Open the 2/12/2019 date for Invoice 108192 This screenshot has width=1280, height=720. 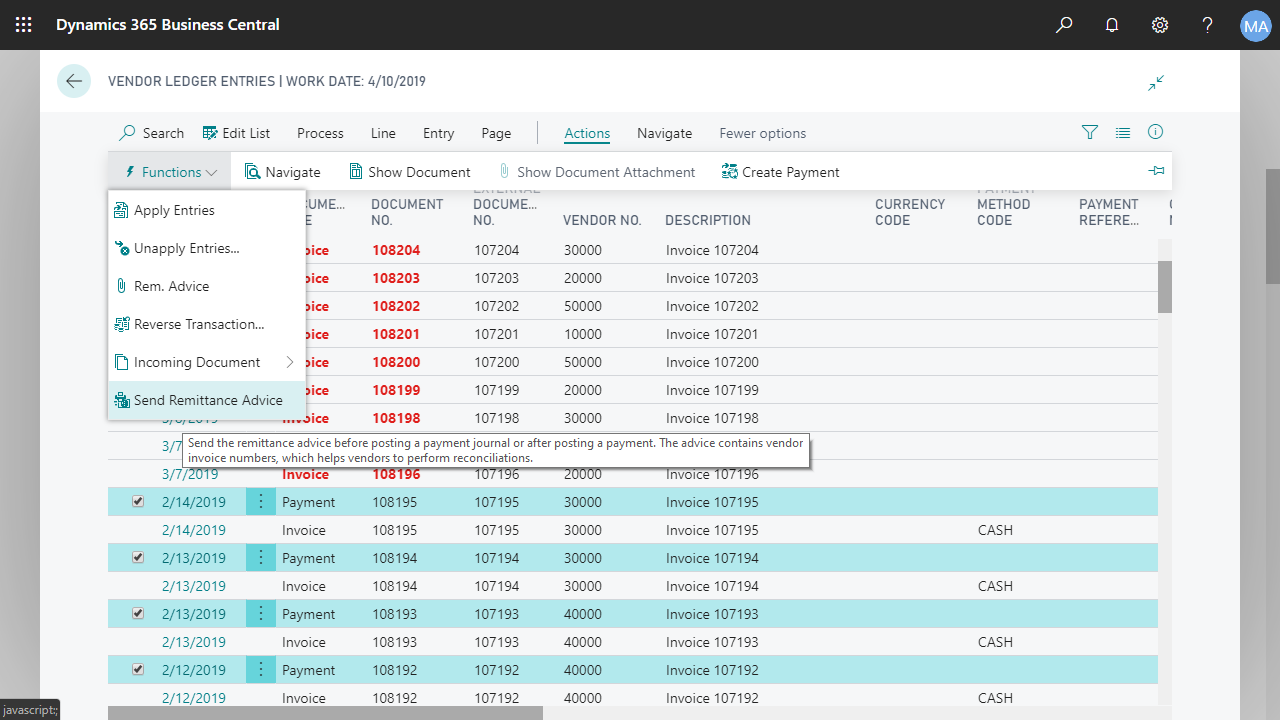[x=194, y=698]
